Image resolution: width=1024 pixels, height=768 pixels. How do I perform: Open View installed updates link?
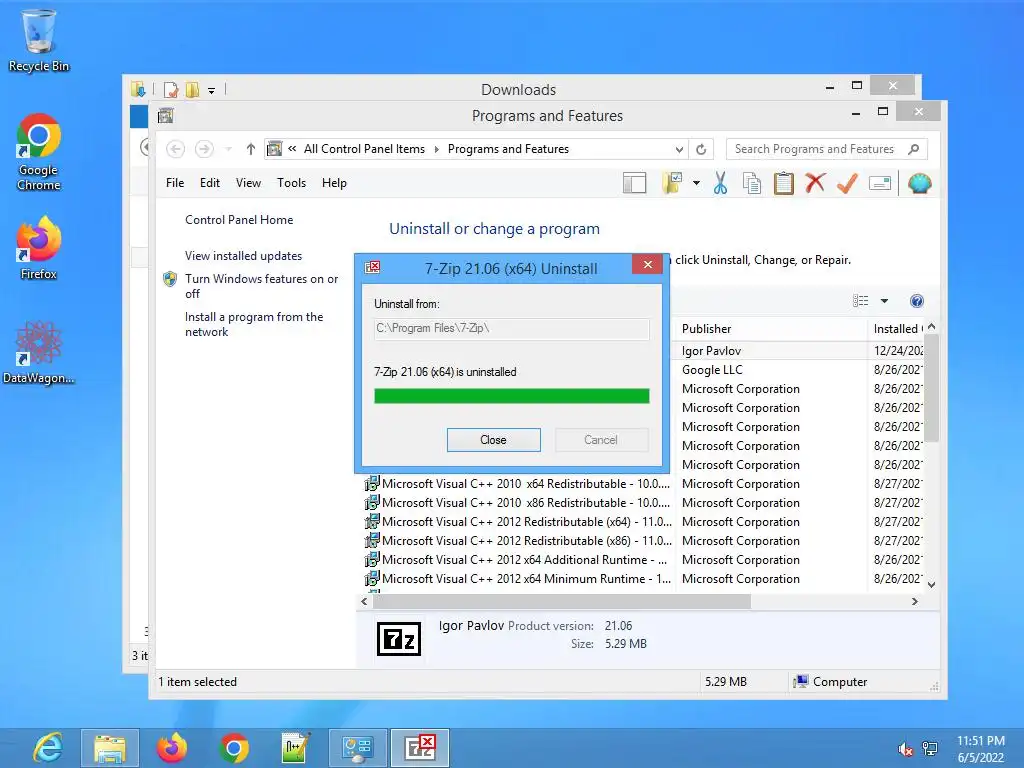[x=243, y=256]
